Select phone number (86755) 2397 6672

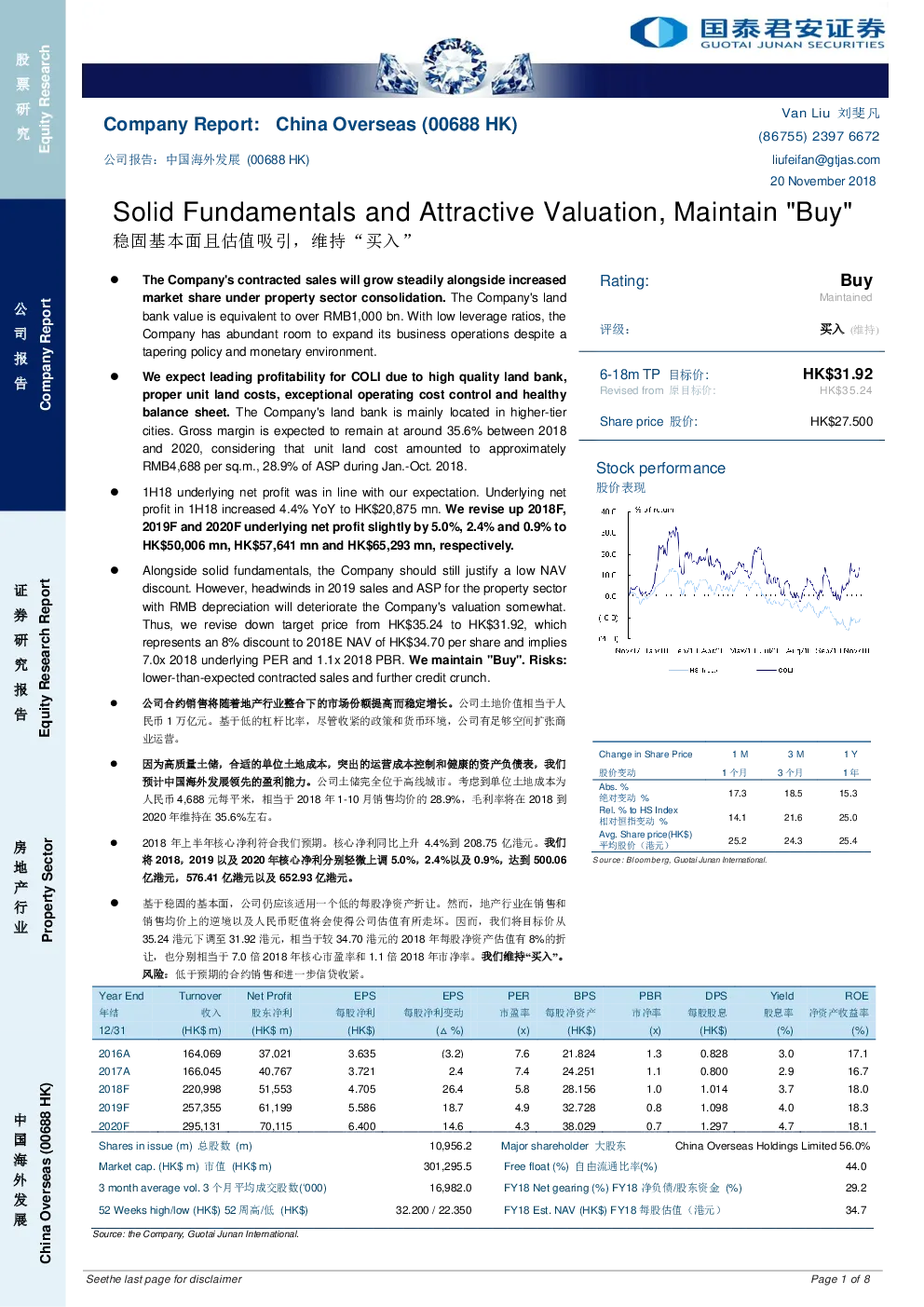(819, 136)
